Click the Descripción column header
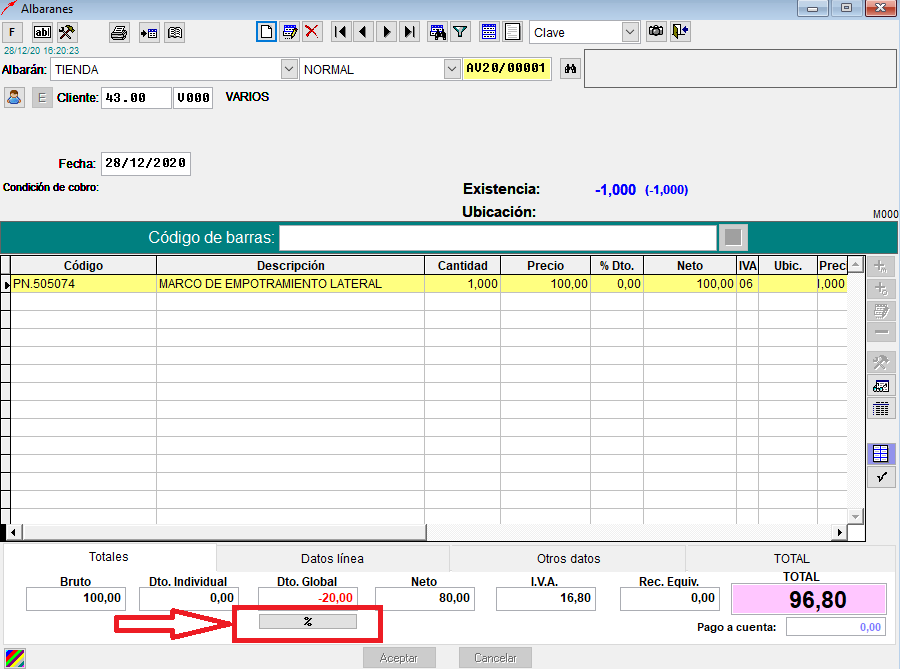This screenshot has height=669, width=900. click(x=290, y=266)
